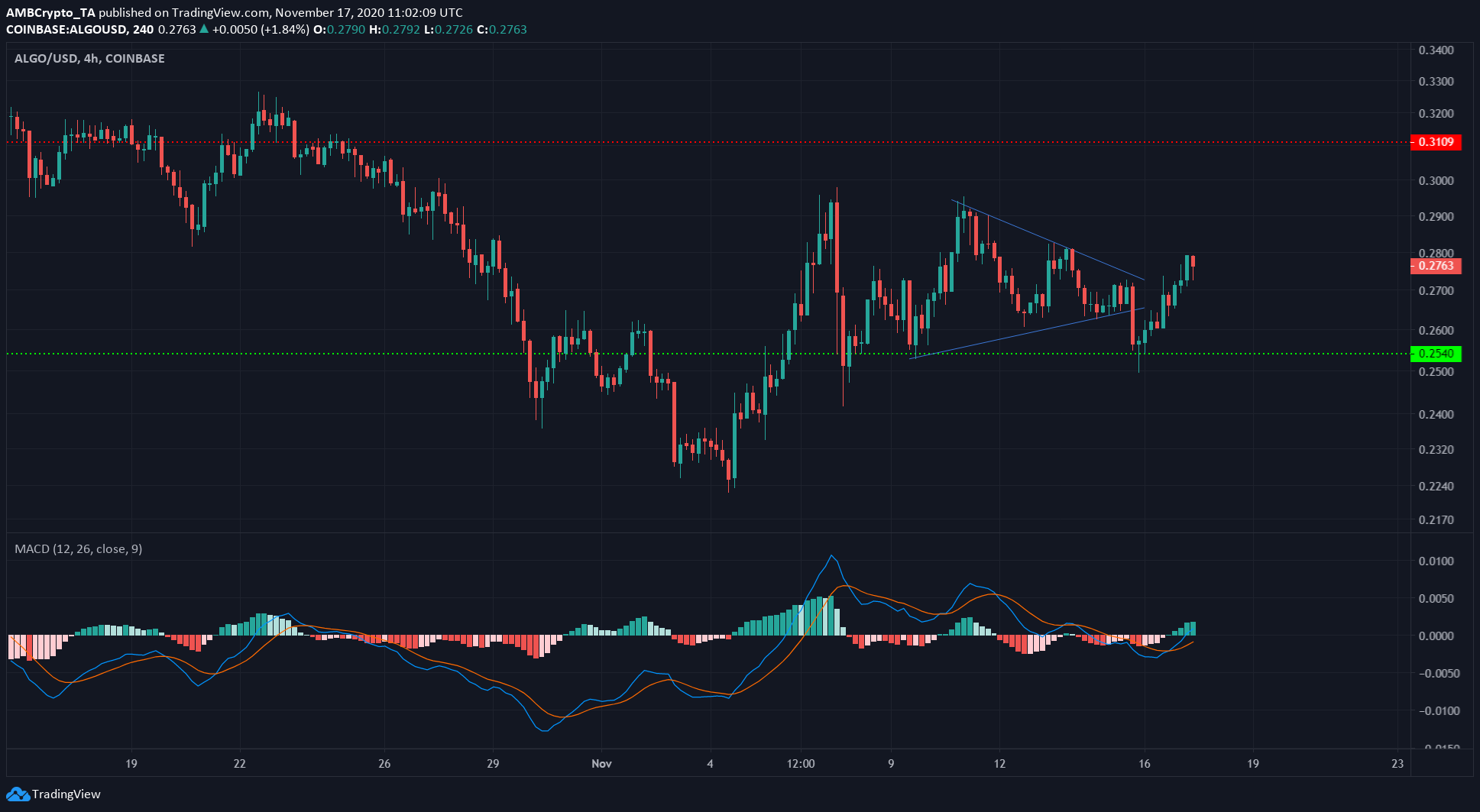This screenshot has width=1480, height=812.
Task: Click the MACD 0.0100 axis label
Action: click(1436, 561)
